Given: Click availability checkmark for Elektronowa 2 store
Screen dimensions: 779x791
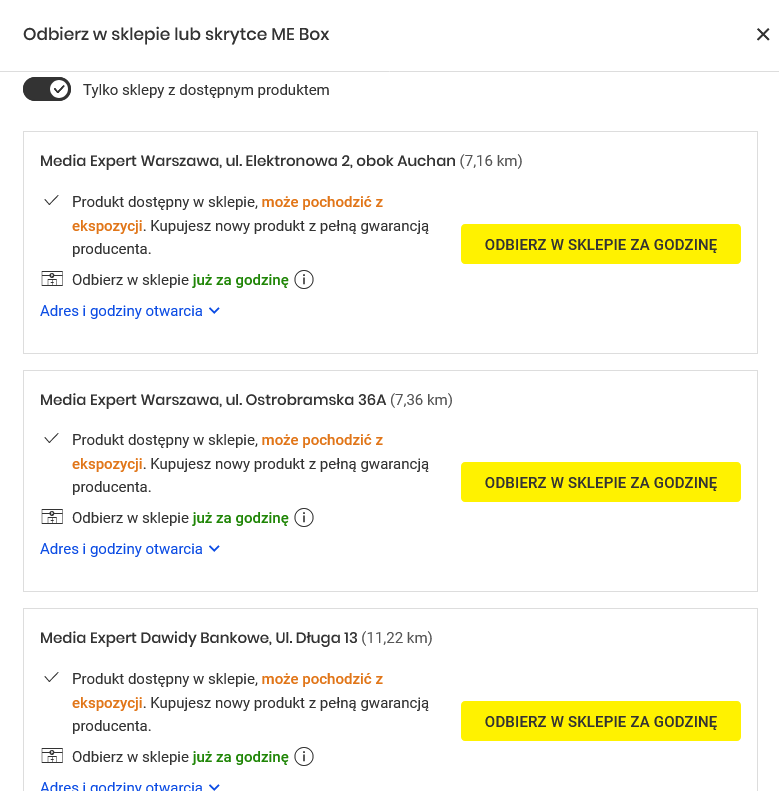Looking at the screenshot, I should pyautogui.click(x=51, y=201).
